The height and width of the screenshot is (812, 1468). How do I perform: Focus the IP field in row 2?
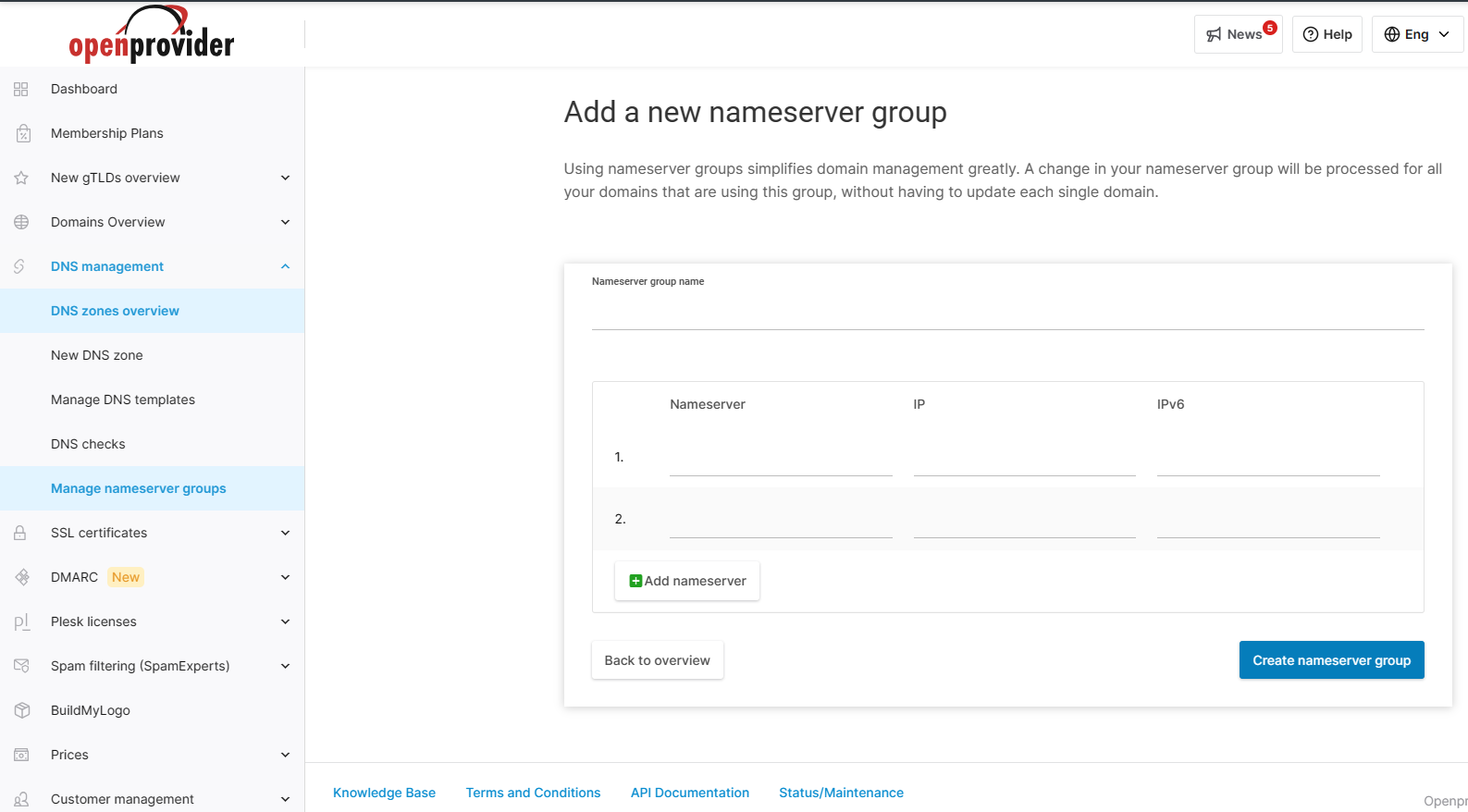(x=1025, y=522)
